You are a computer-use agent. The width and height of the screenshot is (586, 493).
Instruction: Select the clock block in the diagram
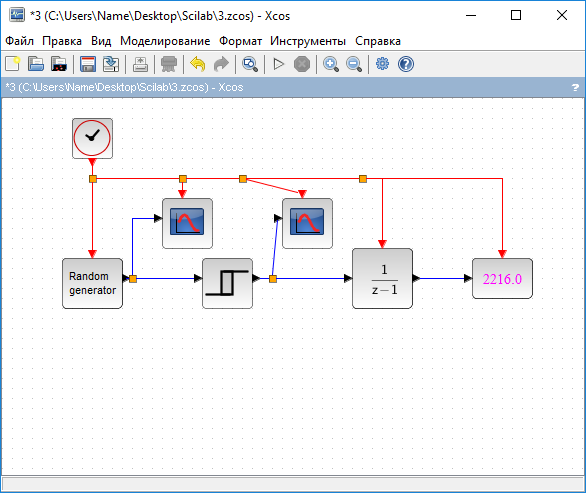tap(92, 139)
